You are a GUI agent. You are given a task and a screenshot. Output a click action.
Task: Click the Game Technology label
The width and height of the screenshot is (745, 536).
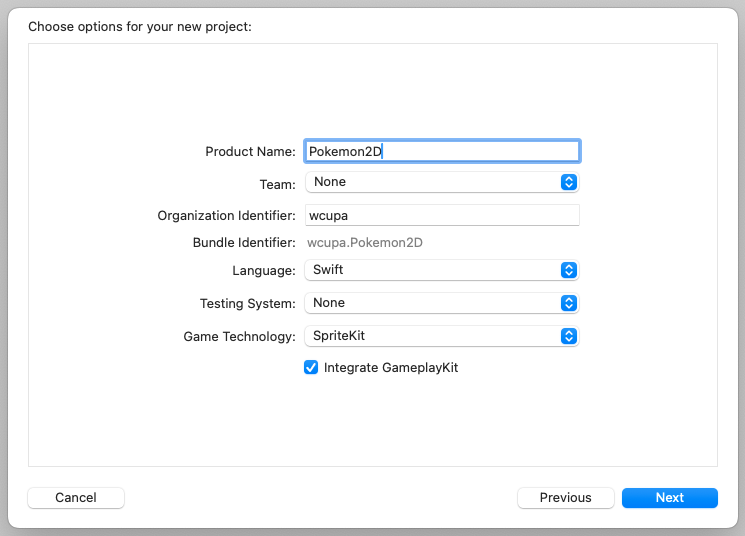tap(239, 337)
